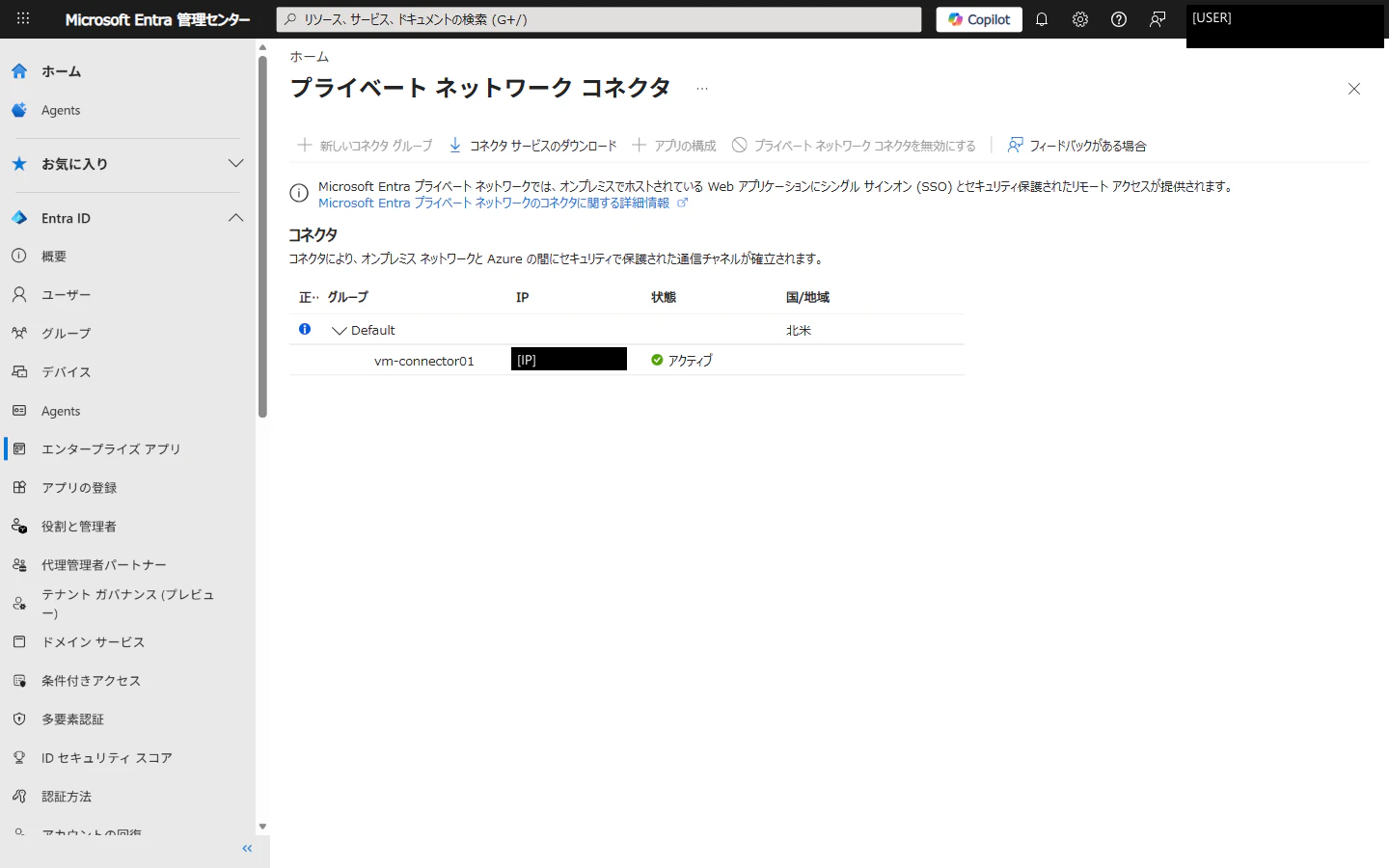
Task: Click the Entra ID diamond icon
Action: 19,218
